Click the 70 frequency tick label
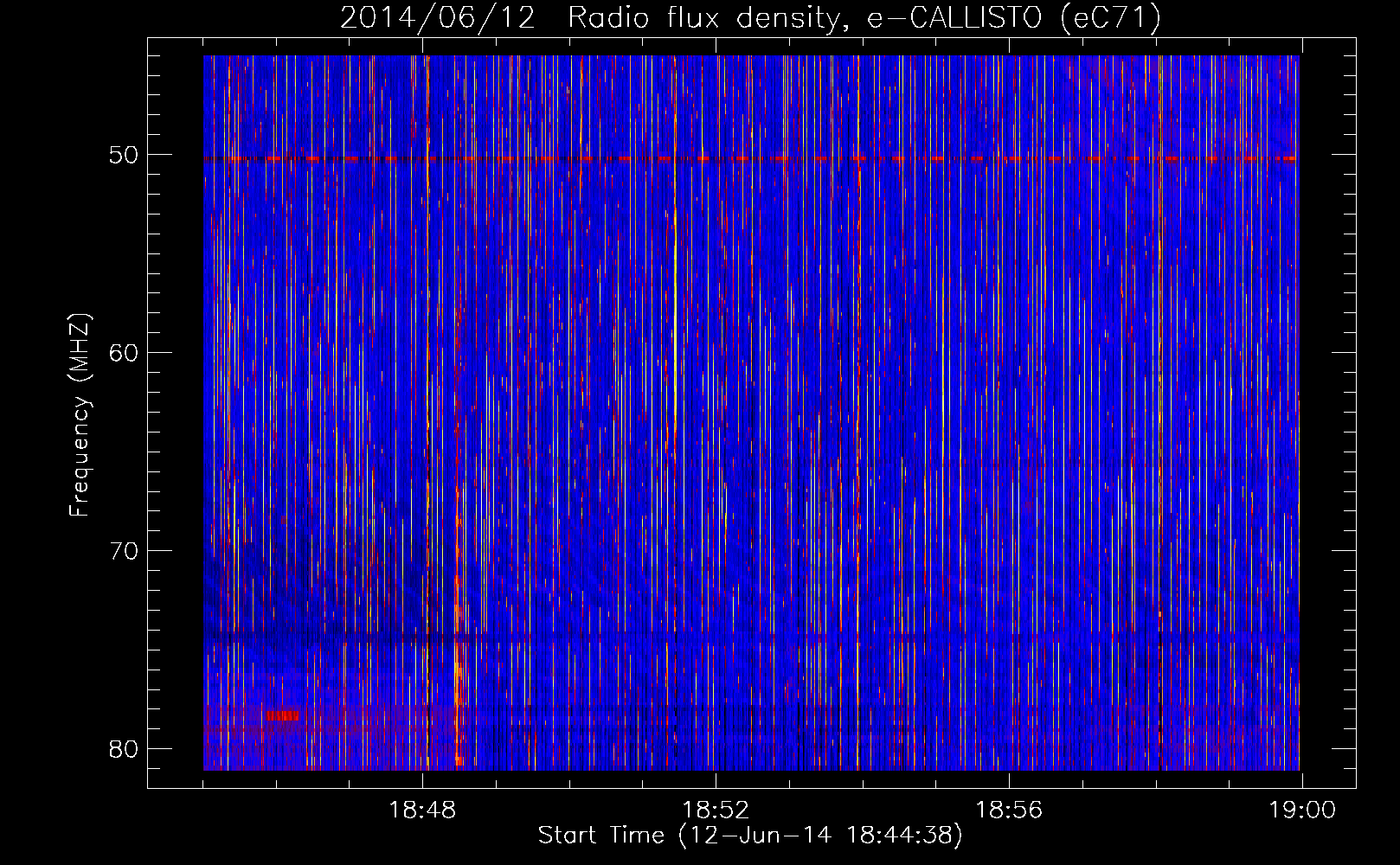 pos(124,551)
